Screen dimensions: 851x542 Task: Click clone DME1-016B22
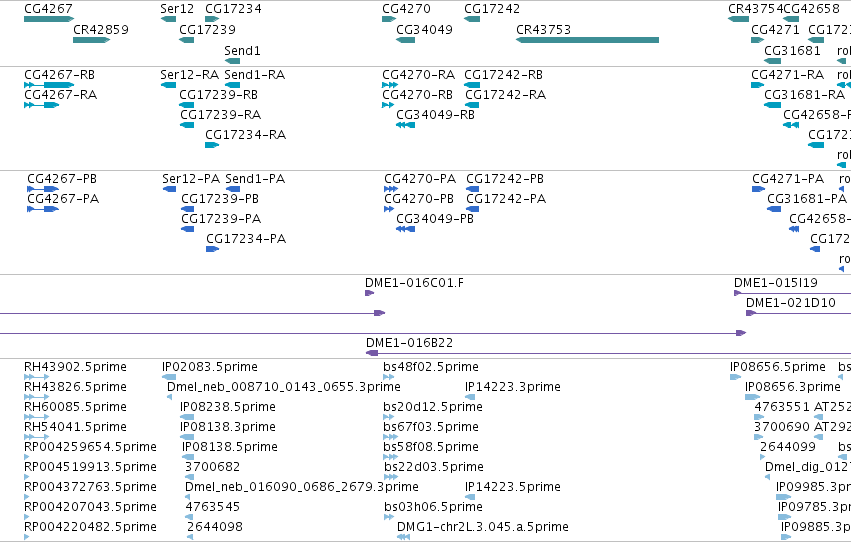608,353
